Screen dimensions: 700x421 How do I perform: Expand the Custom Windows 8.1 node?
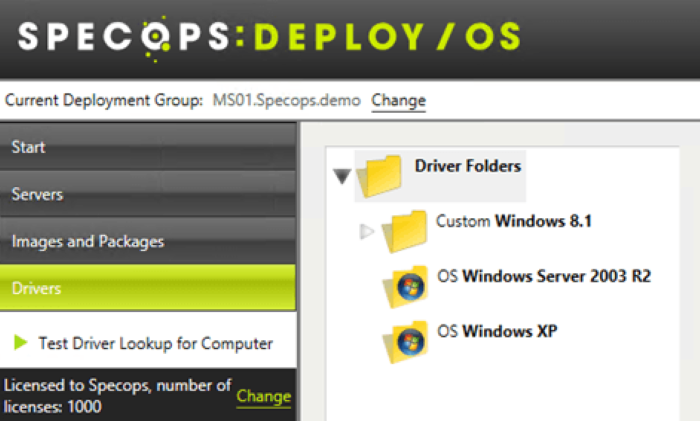pyautogui.click(x=367, y=231)
